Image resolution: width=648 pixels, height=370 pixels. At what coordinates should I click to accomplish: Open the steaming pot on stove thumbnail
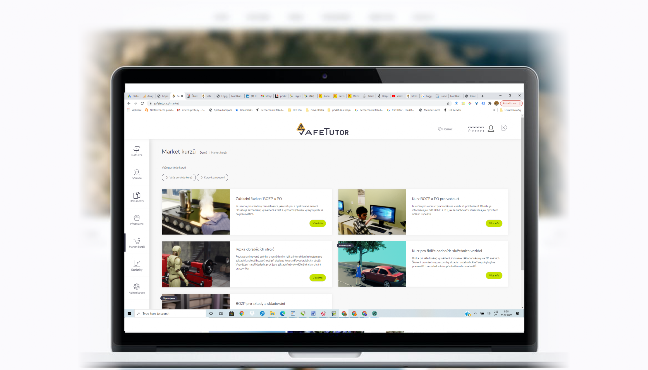click(x=196, y=212)
